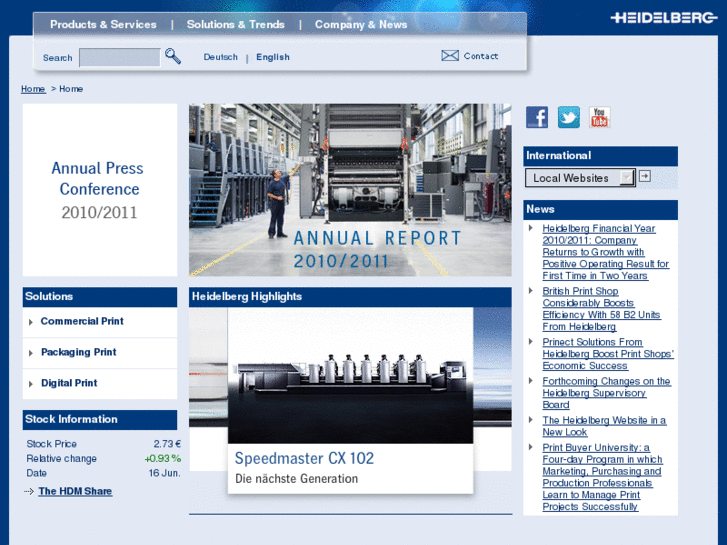
Task: Open the Annual Report 2010/2011 image
Action: point(350,190)
